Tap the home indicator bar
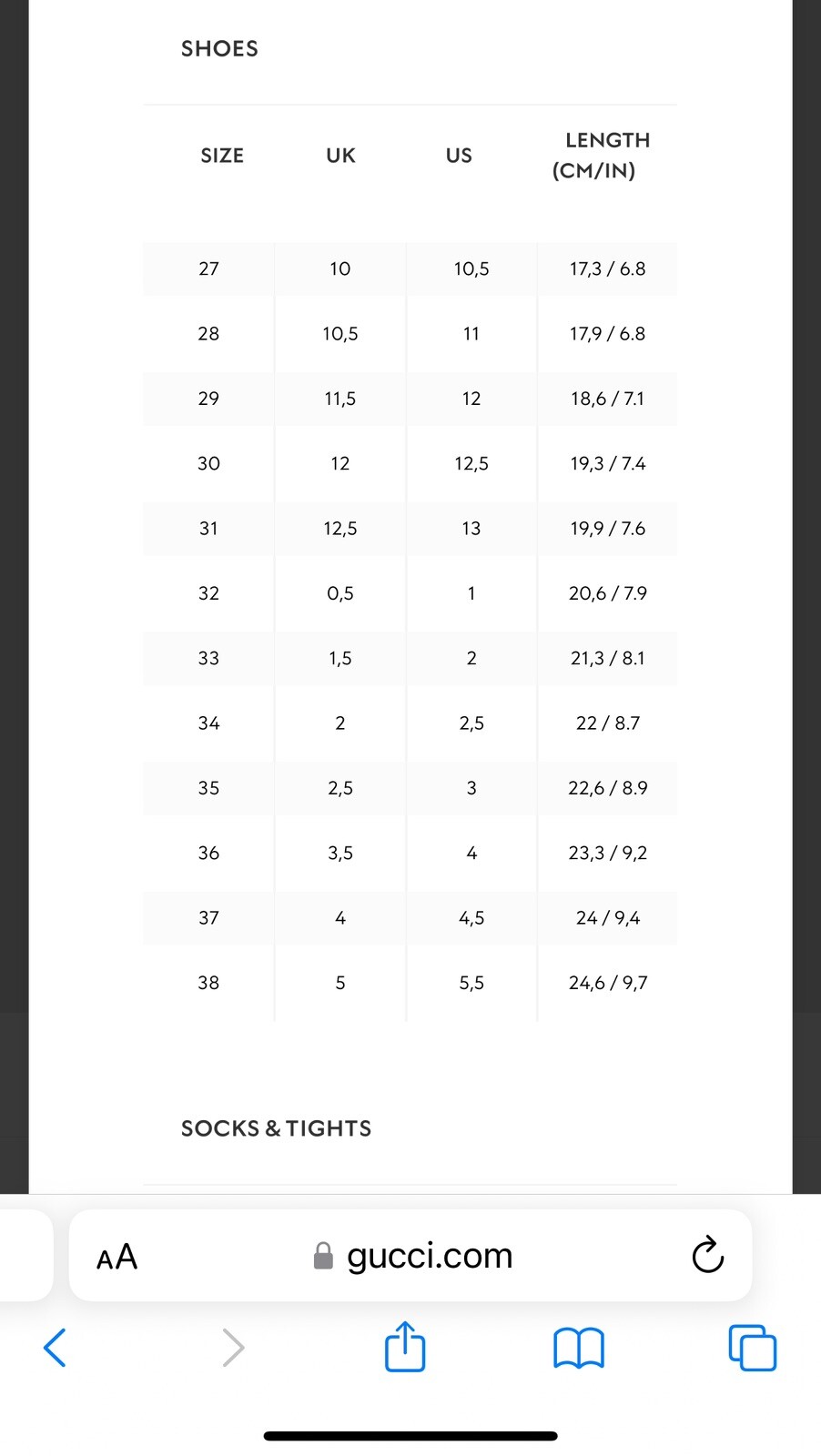Viewport: 821px width, 1456px height. [410, 1436]
